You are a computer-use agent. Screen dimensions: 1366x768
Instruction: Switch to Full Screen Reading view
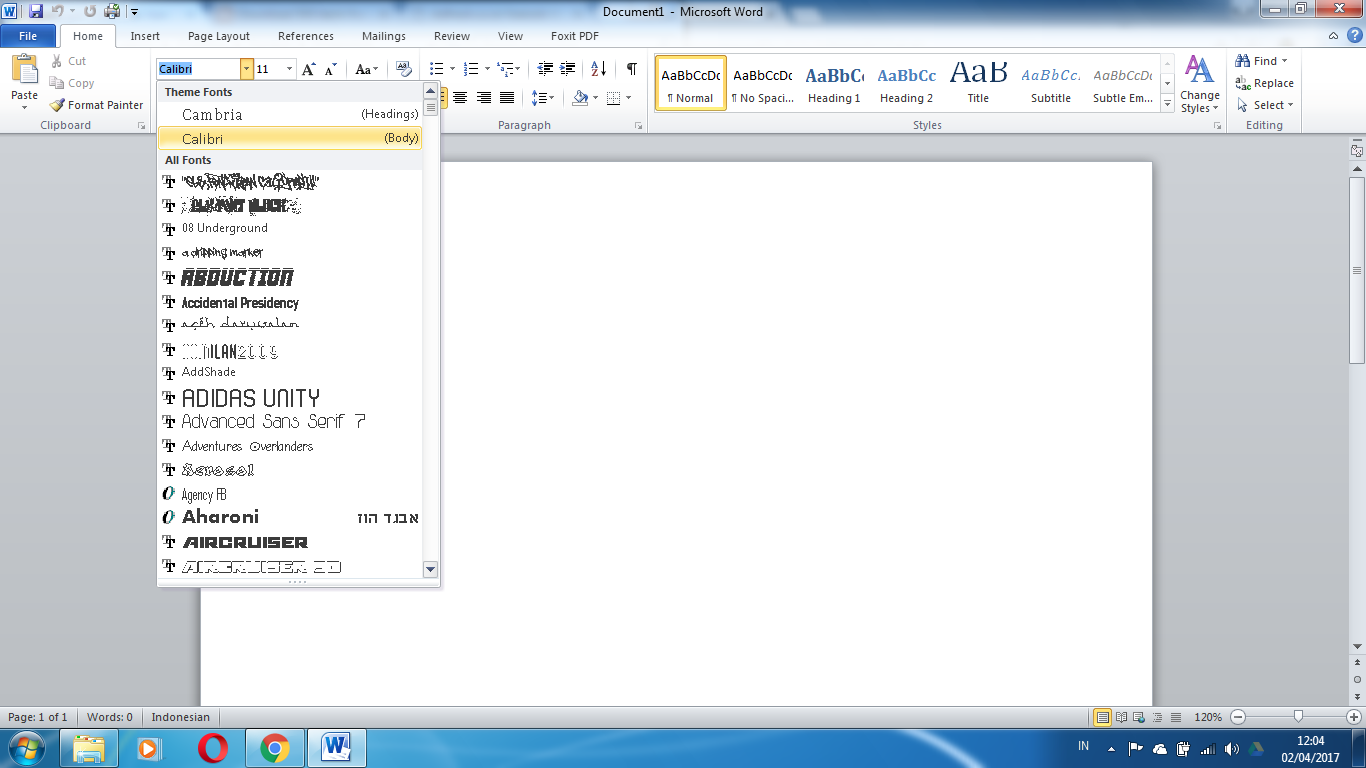click(1122, 717)
